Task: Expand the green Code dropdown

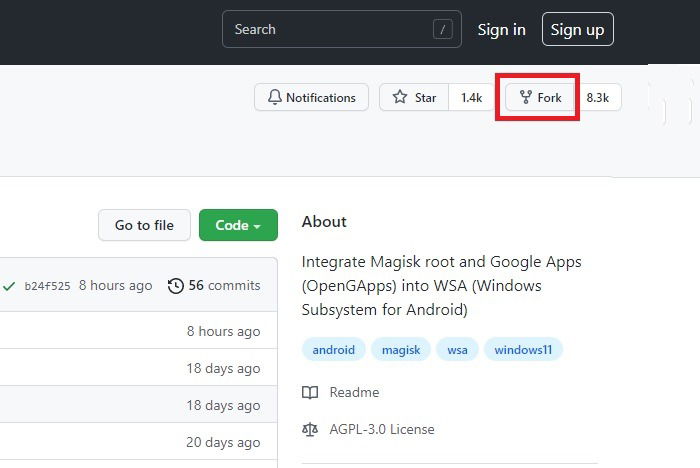Action: pos(238,225)
